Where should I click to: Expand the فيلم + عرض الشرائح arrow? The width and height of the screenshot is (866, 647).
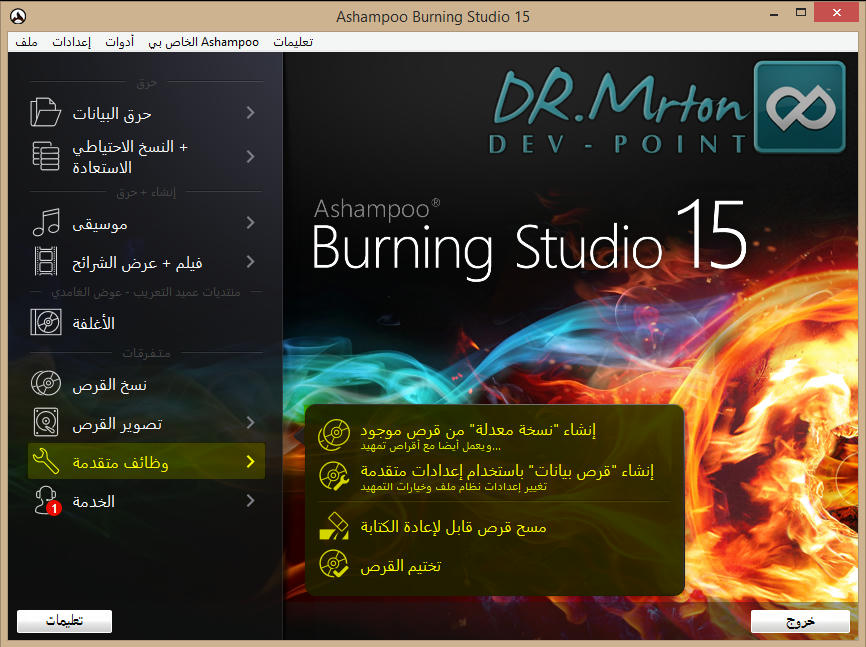click(251, 261)
